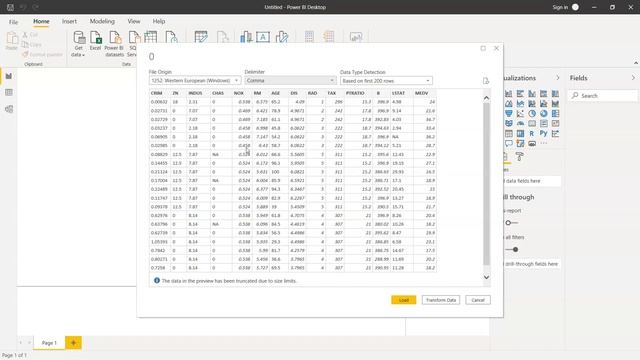Switch to Model view in left sidebar
The image size is (640, 360).
point(9,109)
